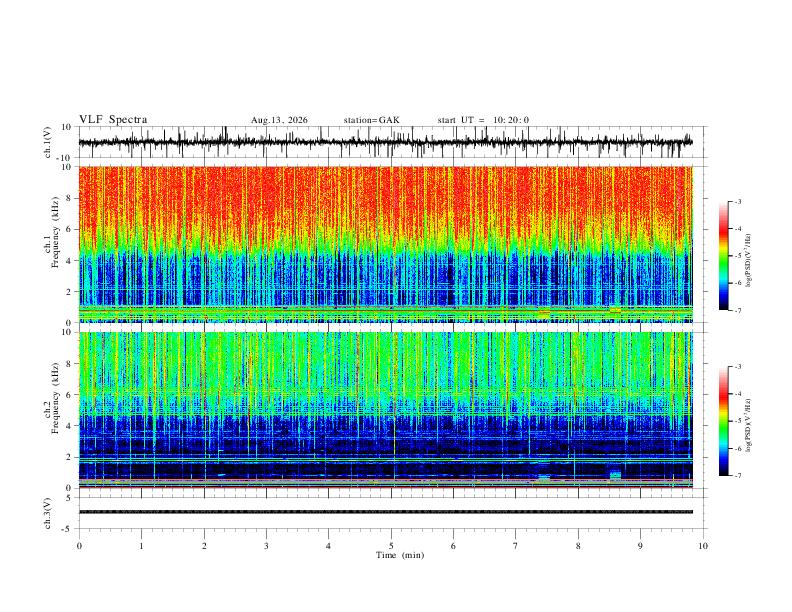Click the 8 minute tick on time axis
Screen dimensions: 792x612
click(x=578, y=546)
